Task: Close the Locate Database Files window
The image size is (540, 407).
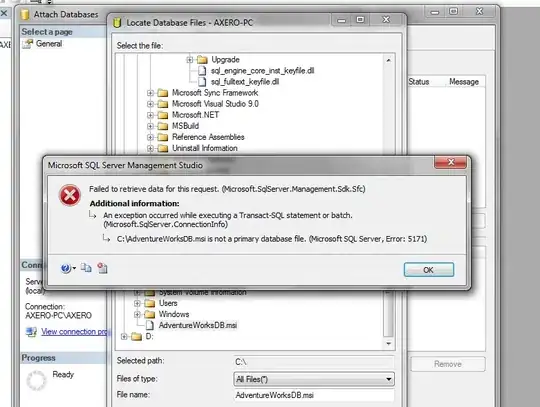Action: tap(386, 20)
